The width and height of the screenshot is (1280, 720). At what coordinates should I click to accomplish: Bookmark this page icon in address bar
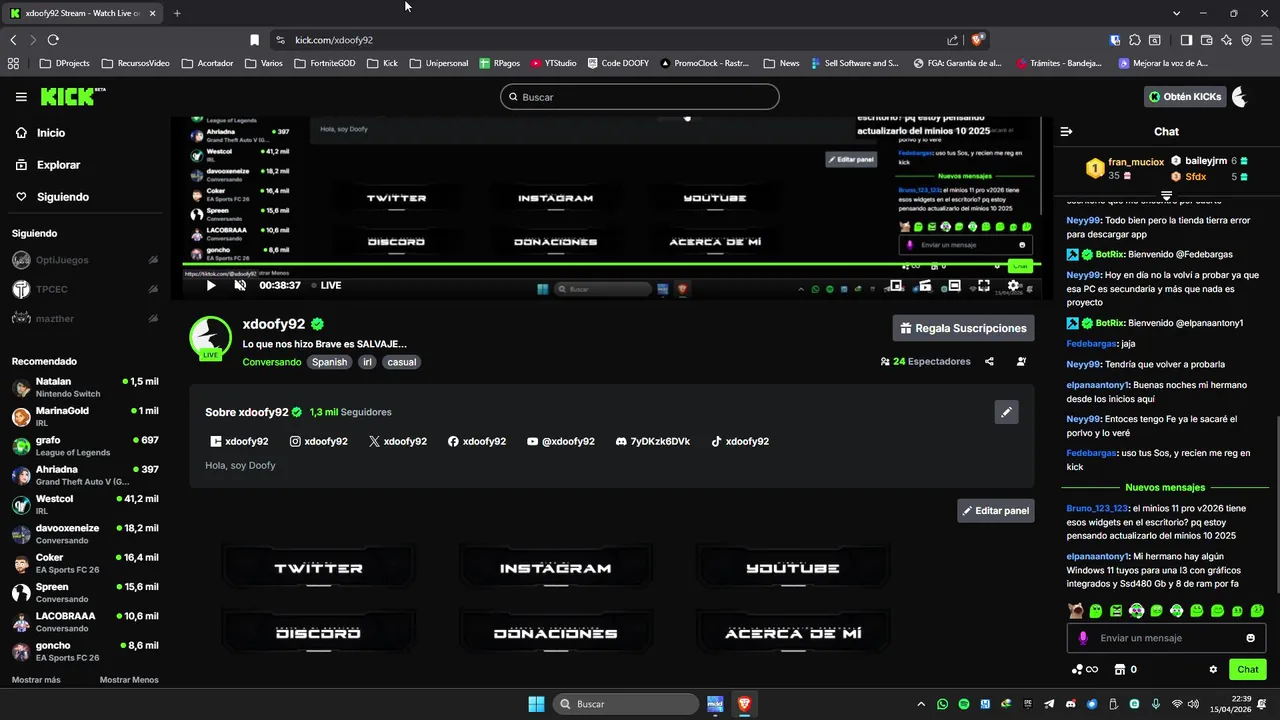(x=254, y=40)
